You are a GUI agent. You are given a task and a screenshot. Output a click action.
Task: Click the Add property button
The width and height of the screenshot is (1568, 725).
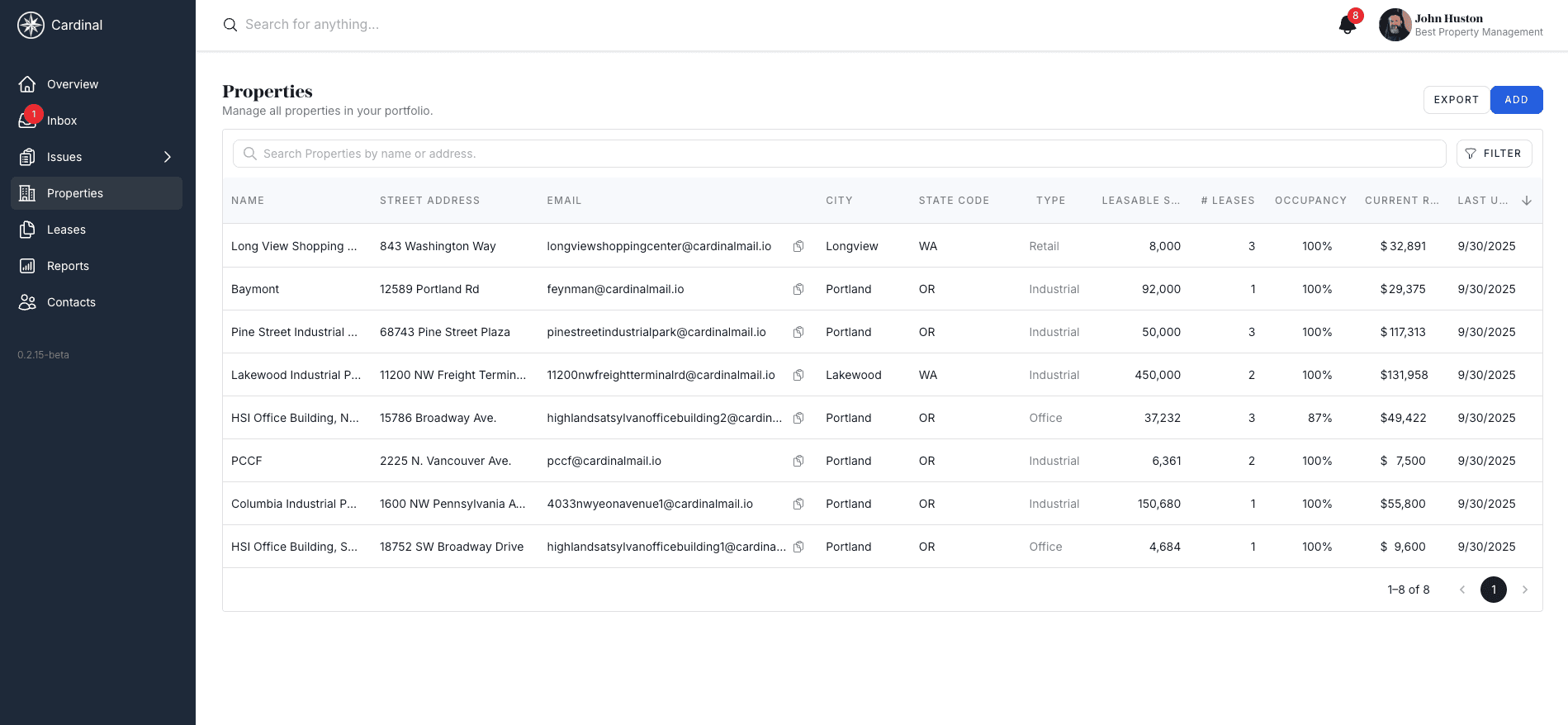click(1516, 100)
